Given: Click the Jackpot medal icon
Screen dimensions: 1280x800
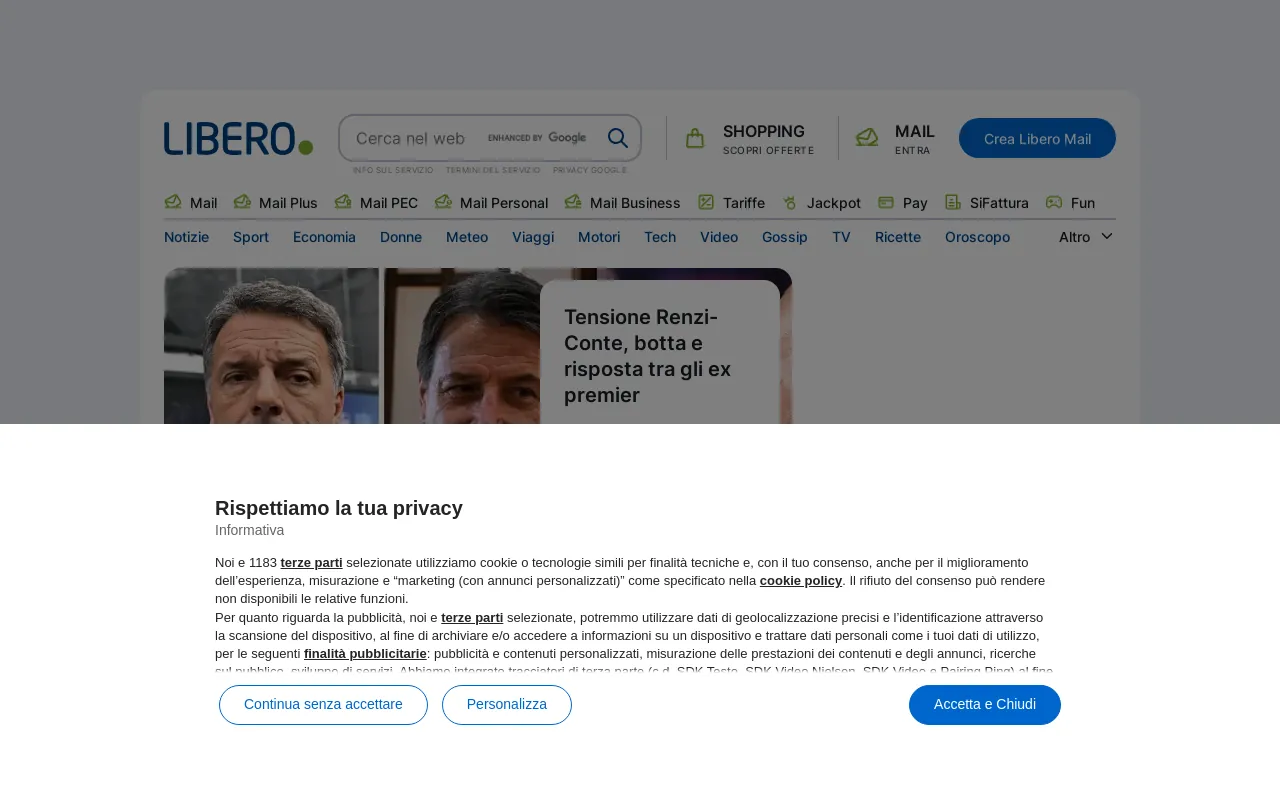Looking at the screenshot, I should coord(790,202).
